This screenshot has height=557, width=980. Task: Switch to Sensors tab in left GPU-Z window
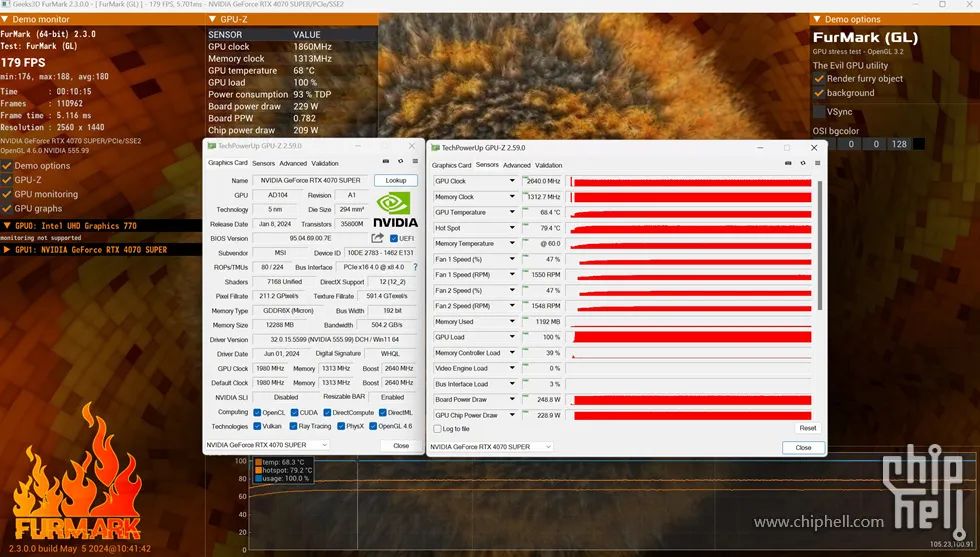[263, 163]
